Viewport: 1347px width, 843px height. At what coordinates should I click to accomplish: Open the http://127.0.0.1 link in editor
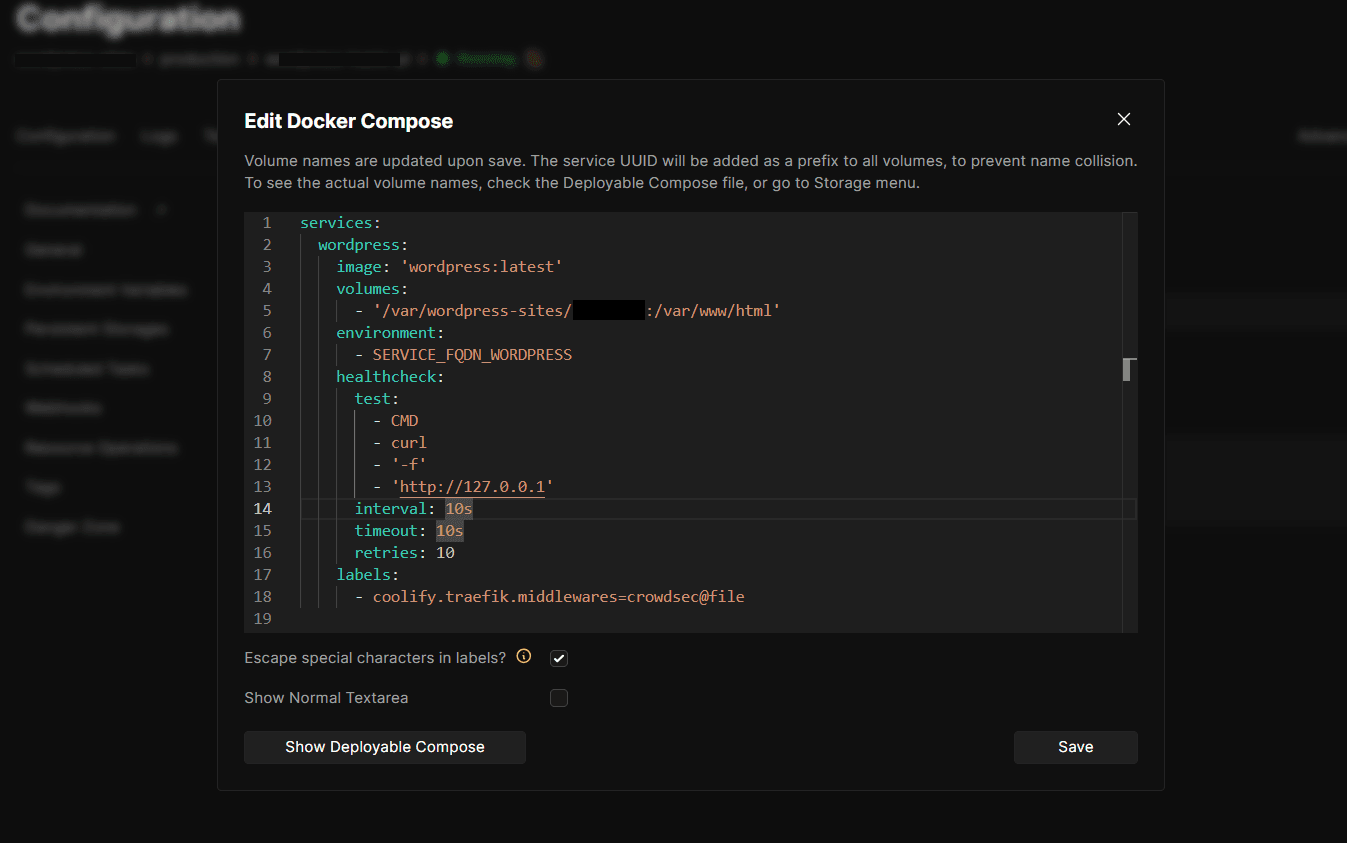472,487
